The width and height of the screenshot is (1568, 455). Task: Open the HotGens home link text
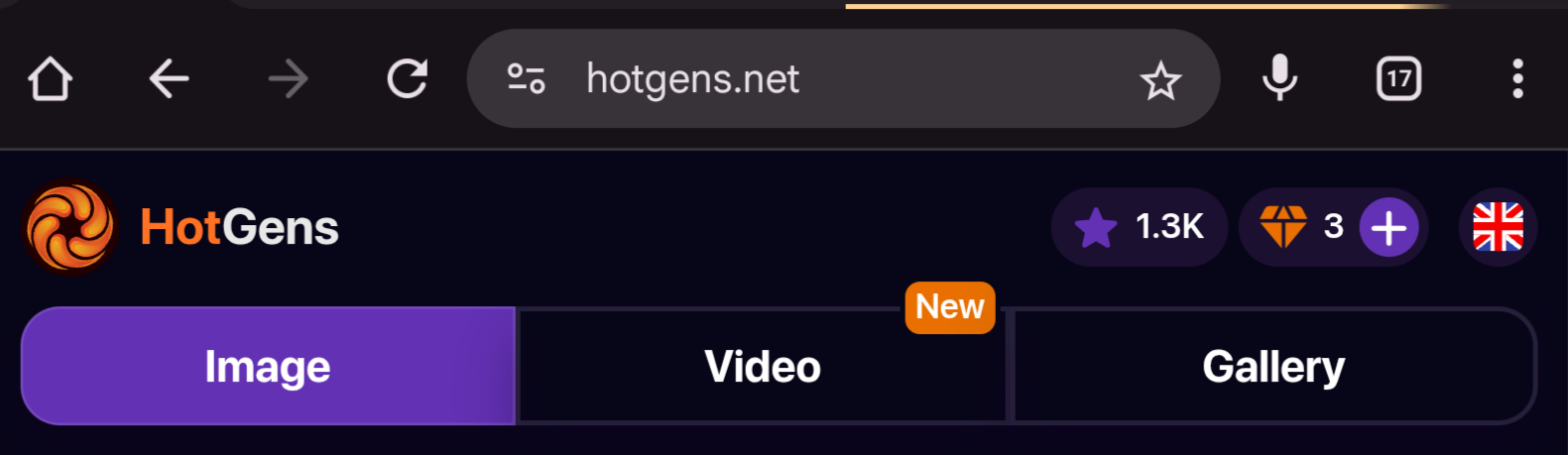coord(239,227)
